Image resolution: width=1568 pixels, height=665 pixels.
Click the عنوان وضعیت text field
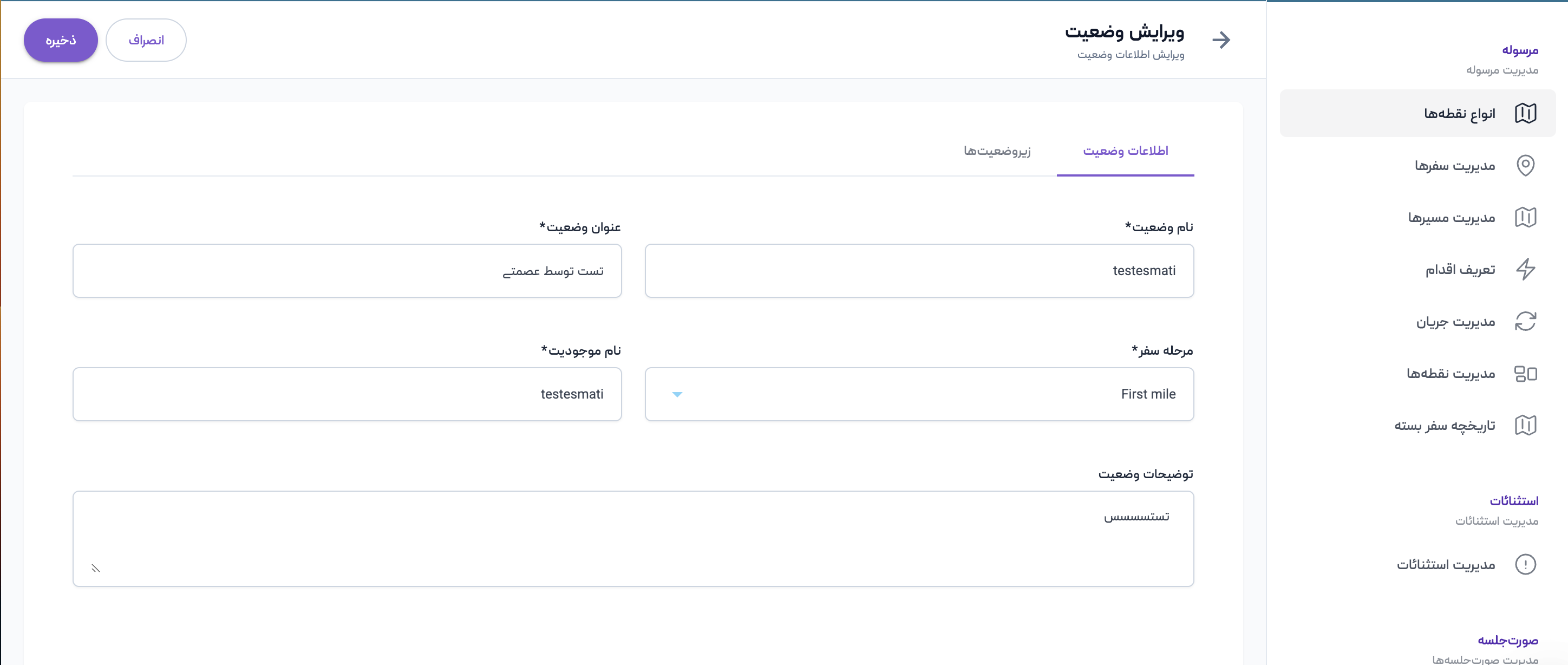[x=347, y=271]
